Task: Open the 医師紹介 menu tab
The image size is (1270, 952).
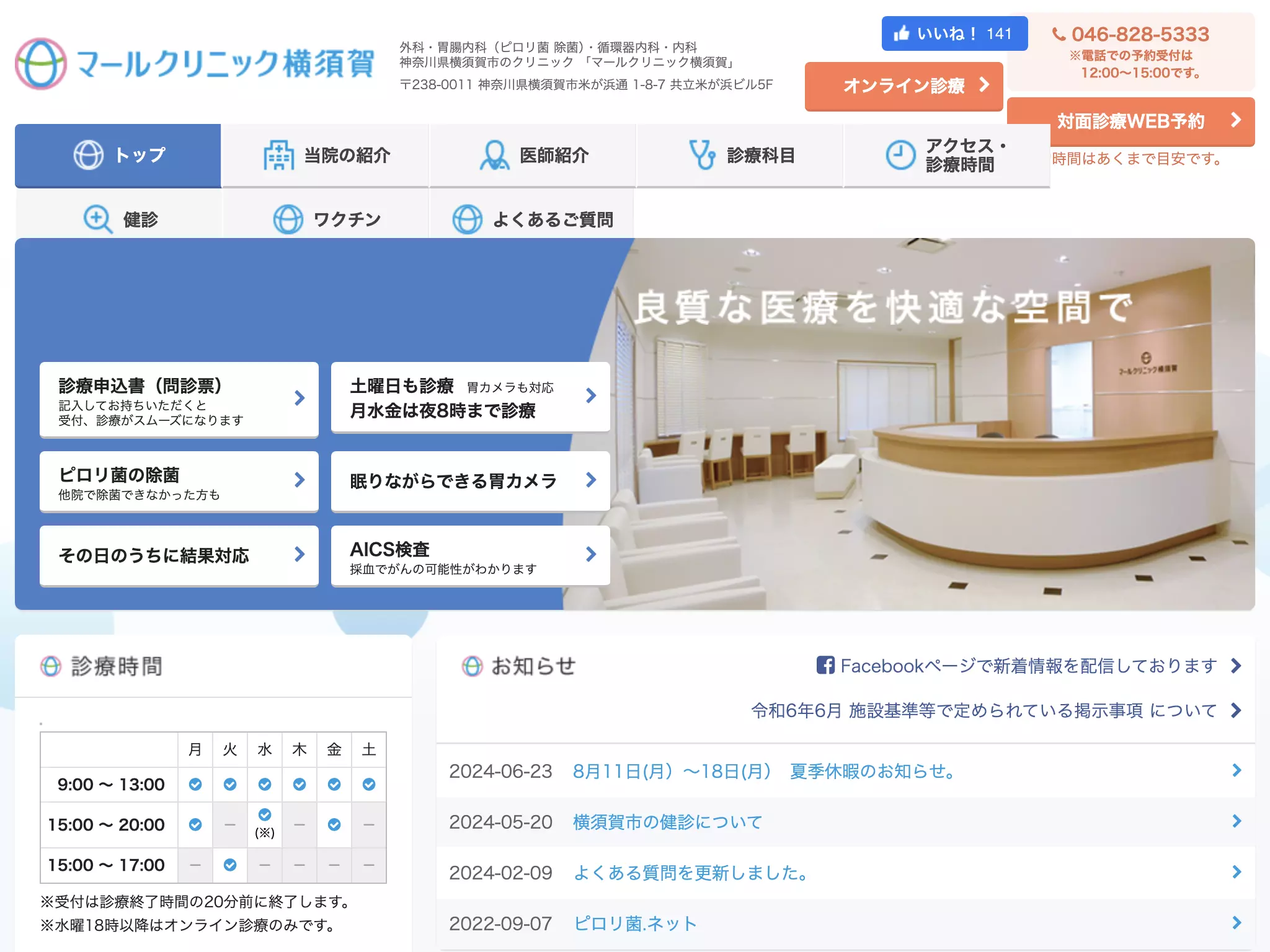Action: click(x=533, y=156)
